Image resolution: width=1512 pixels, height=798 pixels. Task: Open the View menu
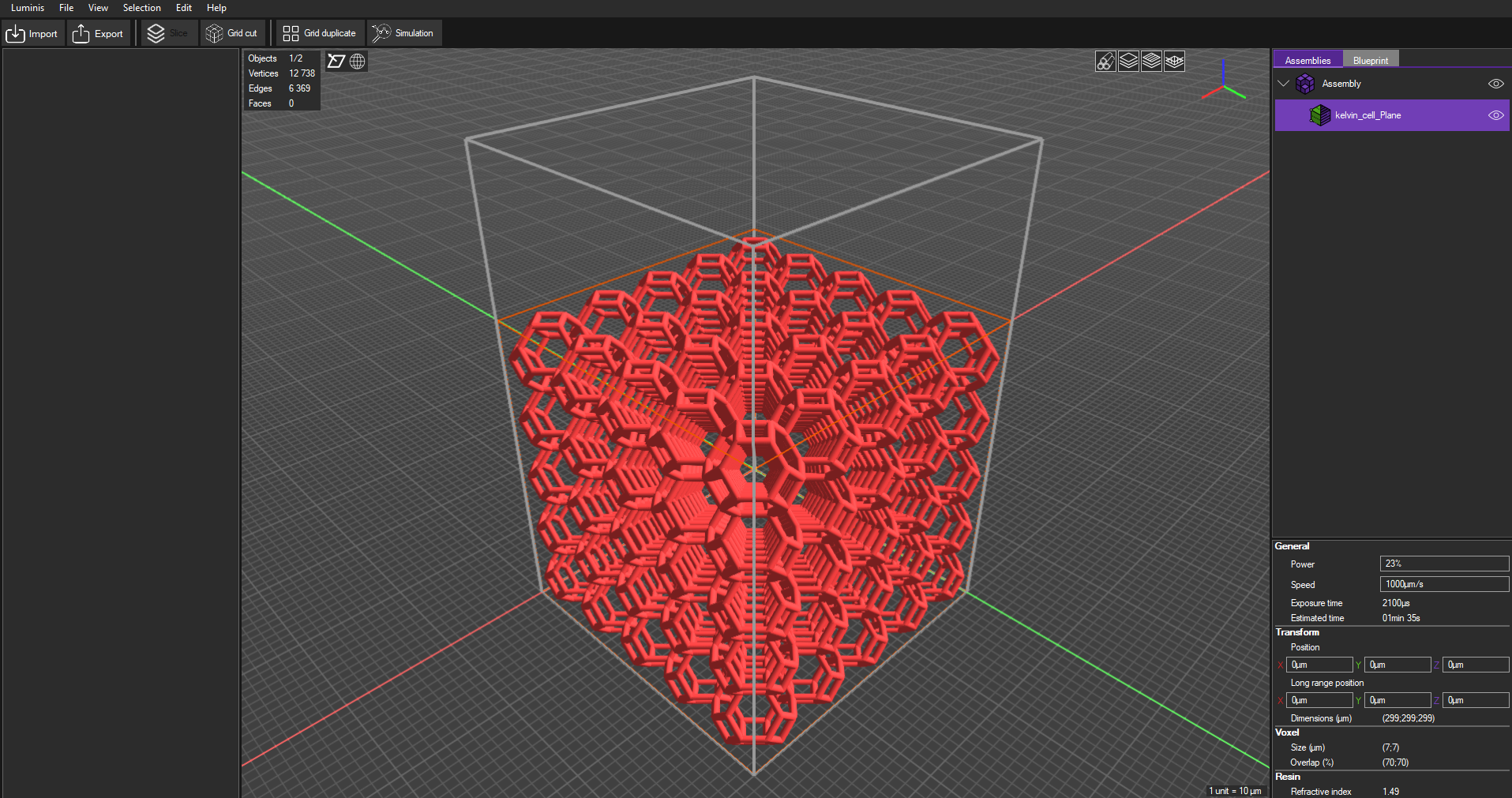coord(98,8)
